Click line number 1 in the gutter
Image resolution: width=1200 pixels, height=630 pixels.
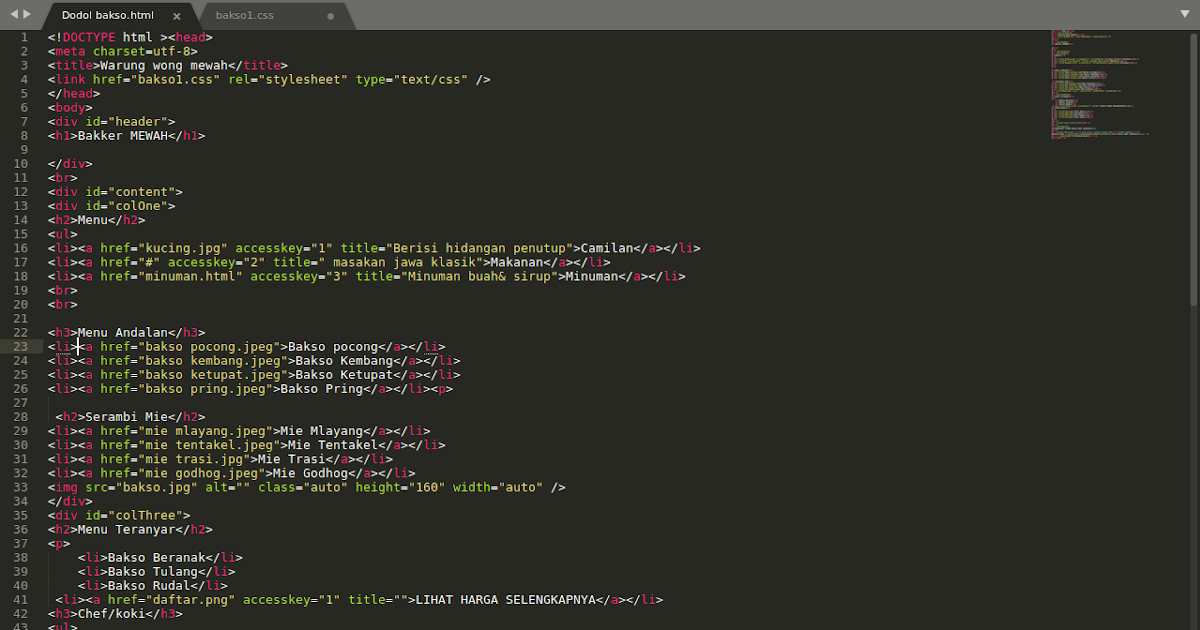coord(26,37)
